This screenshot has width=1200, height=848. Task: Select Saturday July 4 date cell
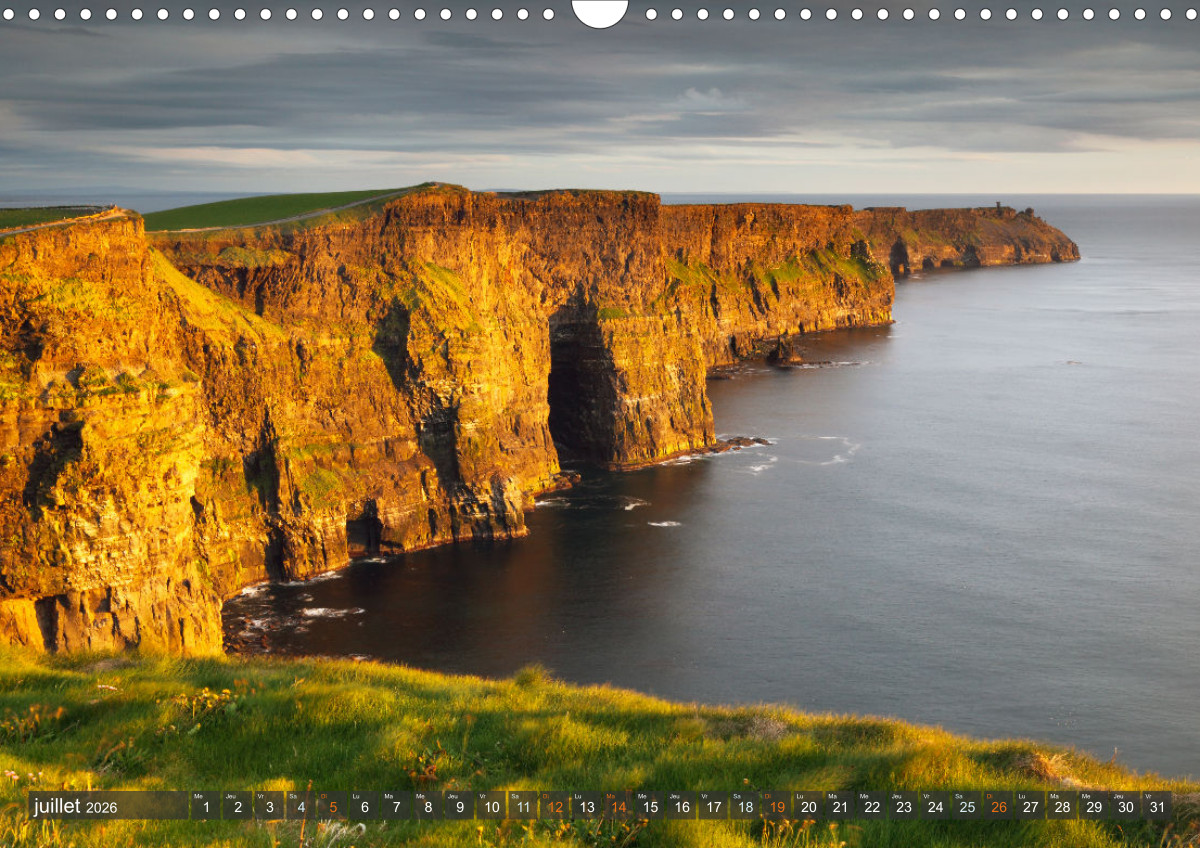coord(300,806)
